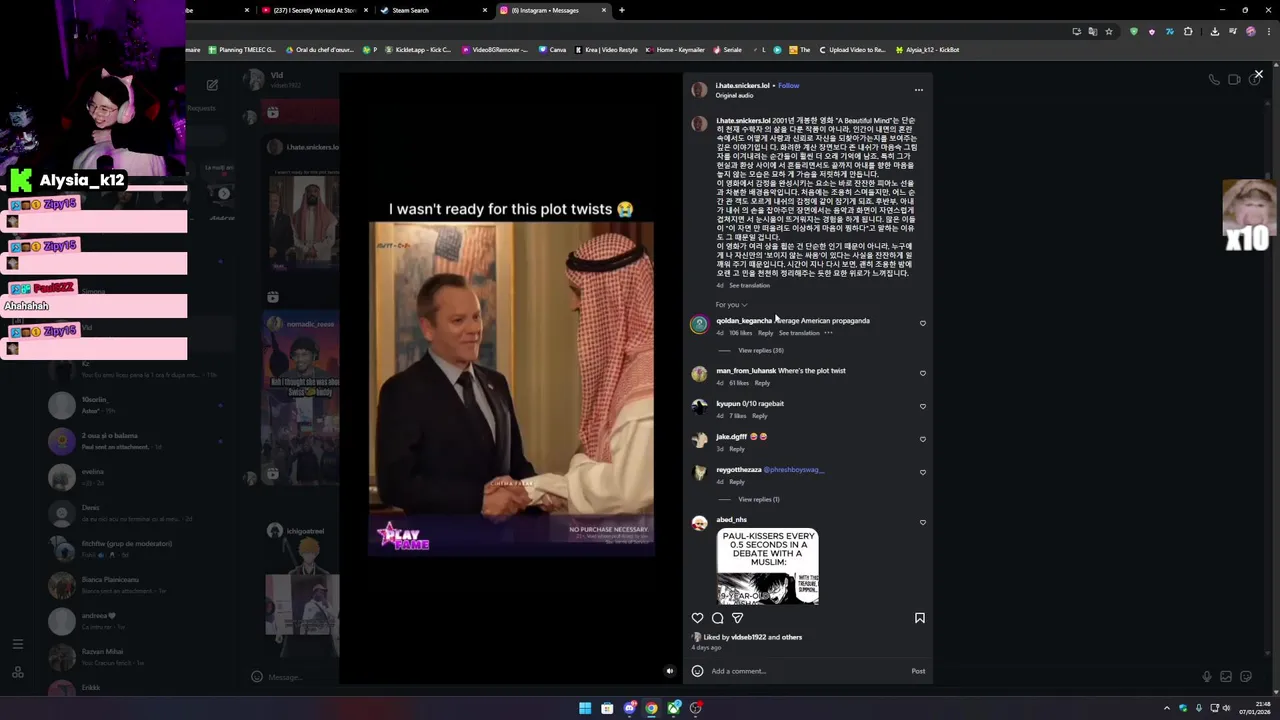Click the Post comment button

(918, 671)
